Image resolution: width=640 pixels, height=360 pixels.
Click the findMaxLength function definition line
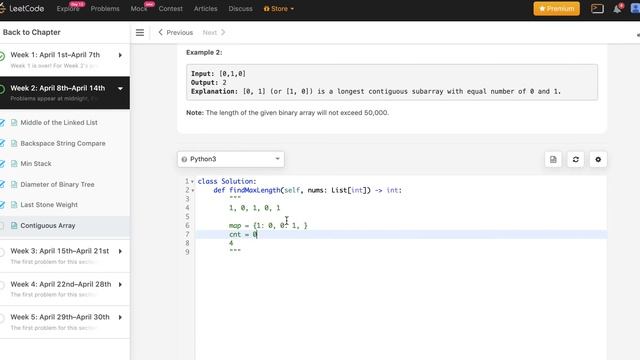[x=307, y=190]
